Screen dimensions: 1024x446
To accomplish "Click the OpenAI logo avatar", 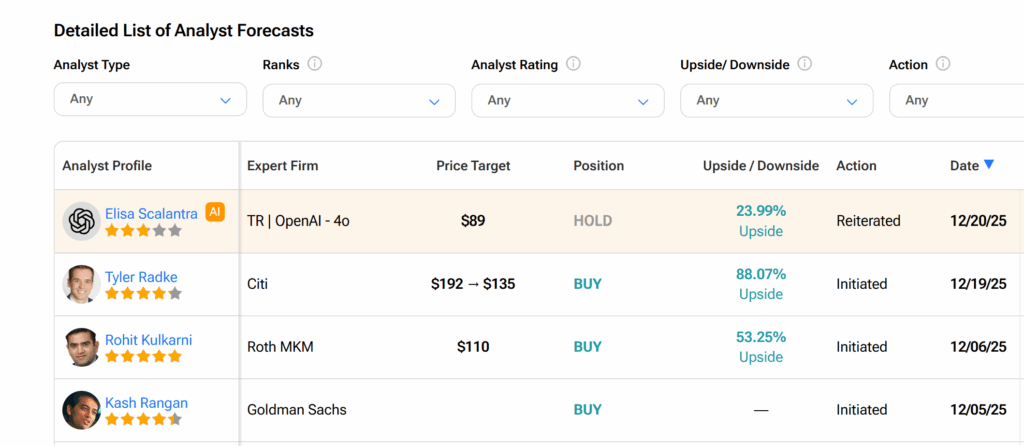I will coord(81,221).
